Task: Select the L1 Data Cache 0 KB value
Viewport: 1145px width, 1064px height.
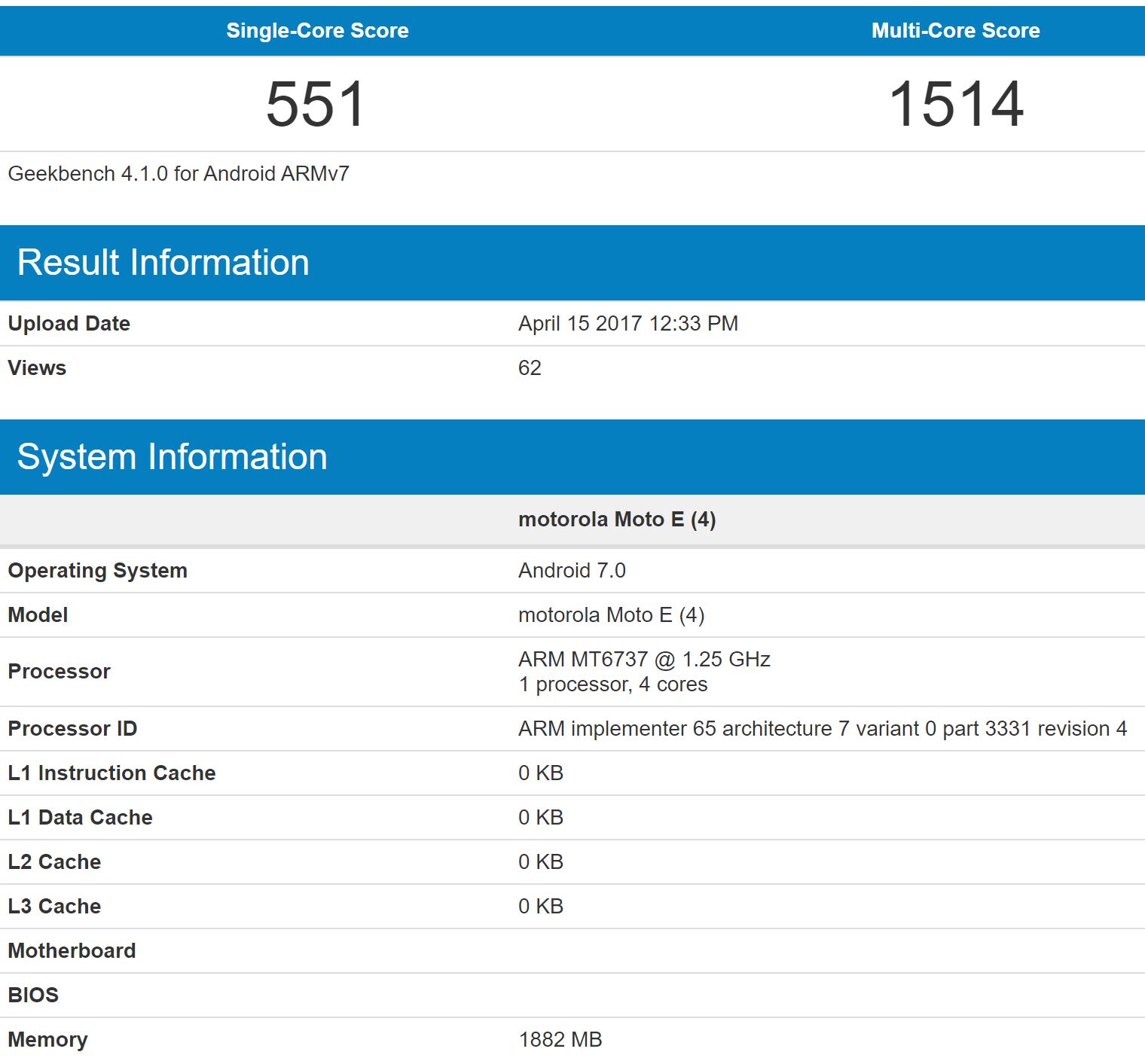Action: (x=541, y=818)
